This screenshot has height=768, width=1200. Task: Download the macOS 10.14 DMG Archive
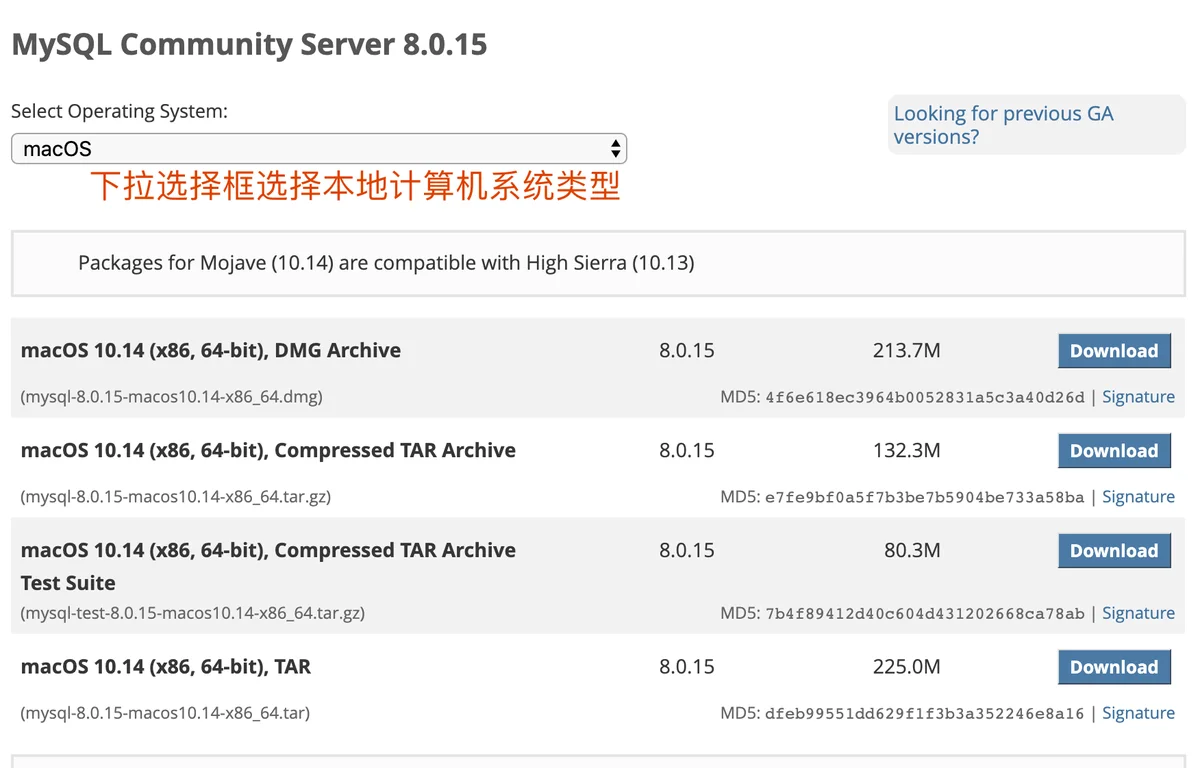coord(1114,351)
